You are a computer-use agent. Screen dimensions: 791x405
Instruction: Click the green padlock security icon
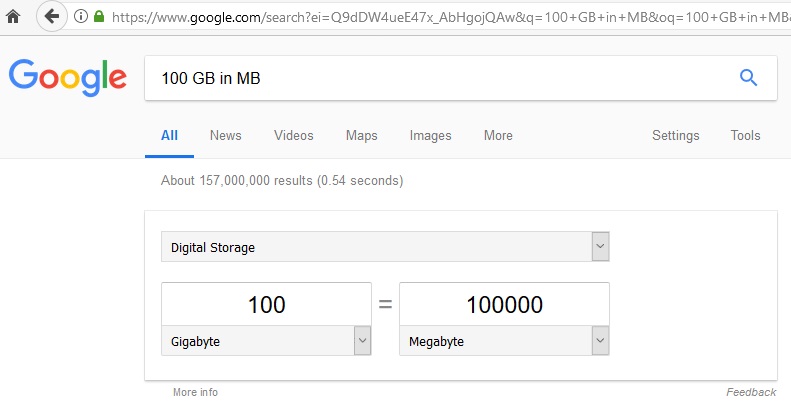pos(99,16)
